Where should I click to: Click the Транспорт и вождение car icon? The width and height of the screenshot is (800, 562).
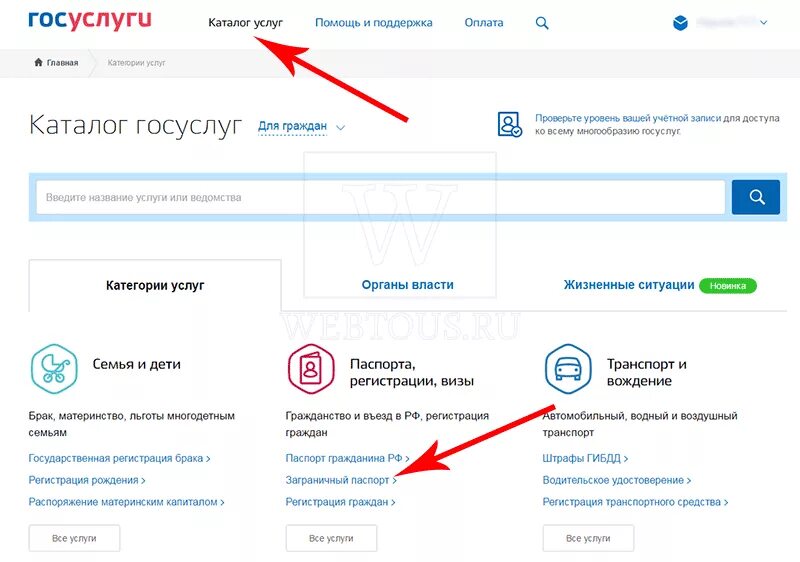(568, 368)
